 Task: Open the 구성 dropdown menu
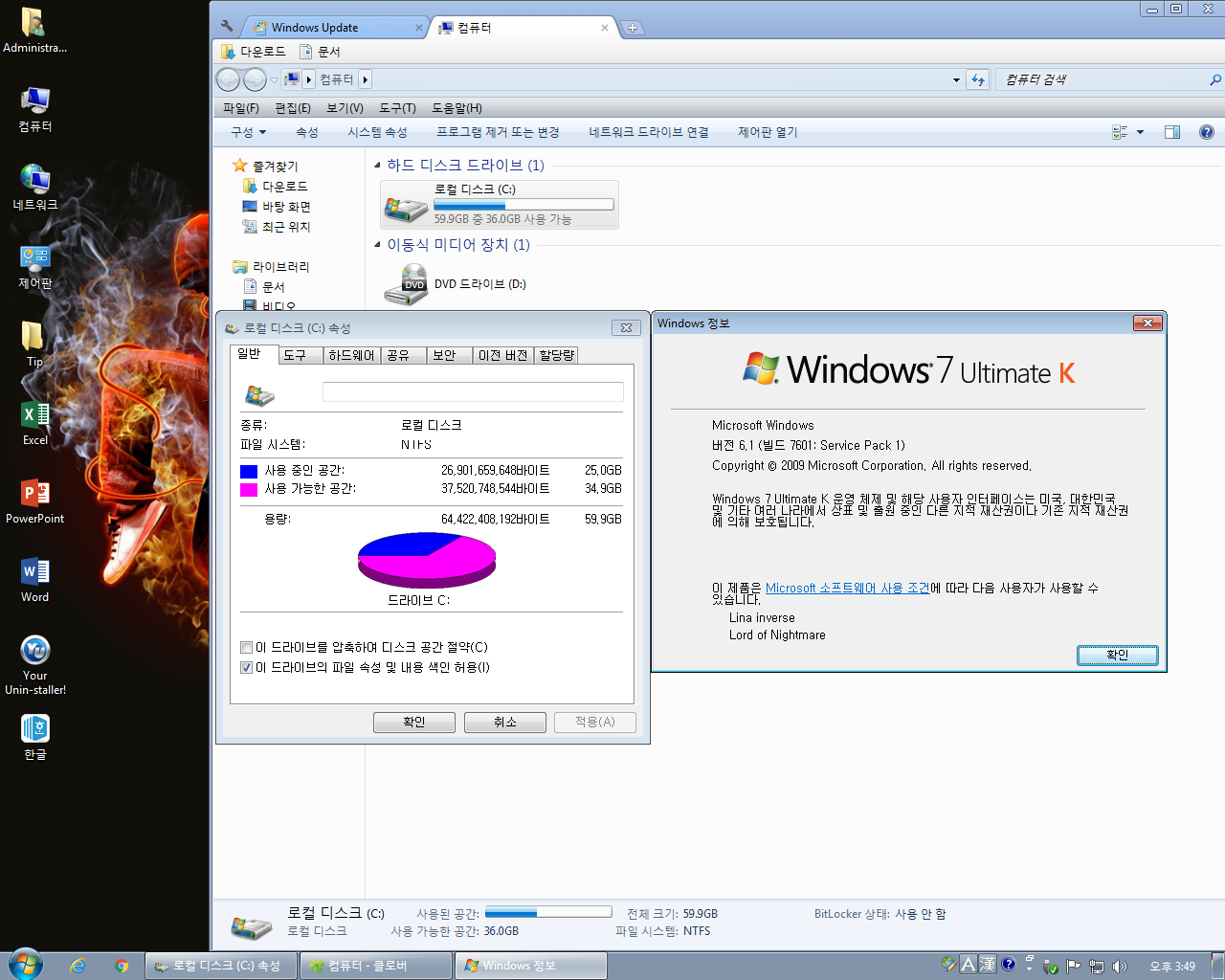tap(249, 132)
